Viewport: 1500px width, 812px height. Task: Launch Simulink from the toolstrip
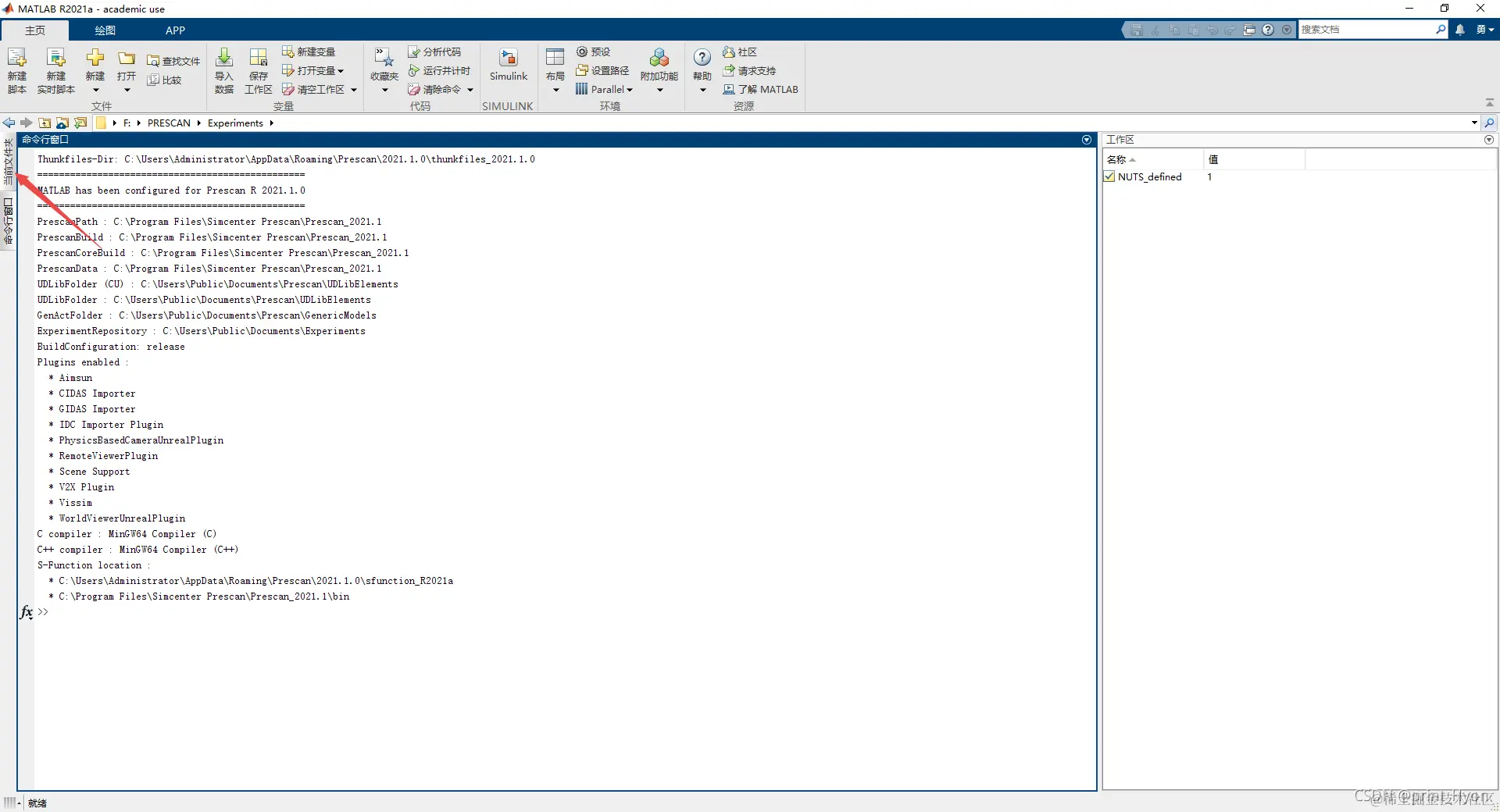509,66
